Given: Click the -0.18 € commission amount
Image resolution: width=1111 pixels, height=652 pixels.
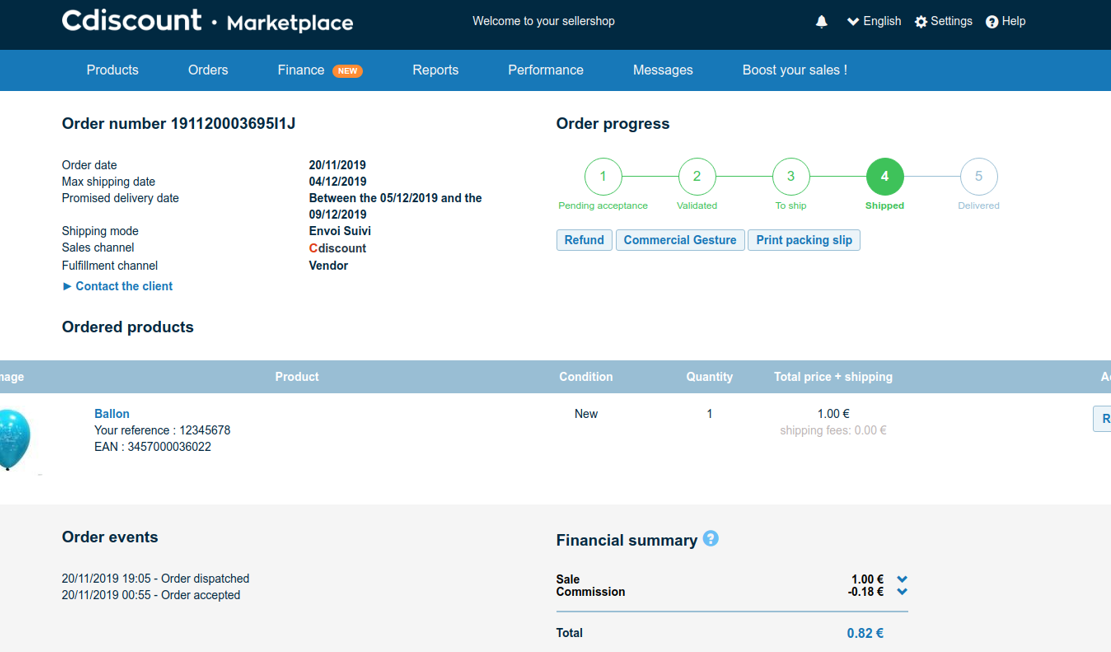Looking at the screenshot, I should click(865, 592).
